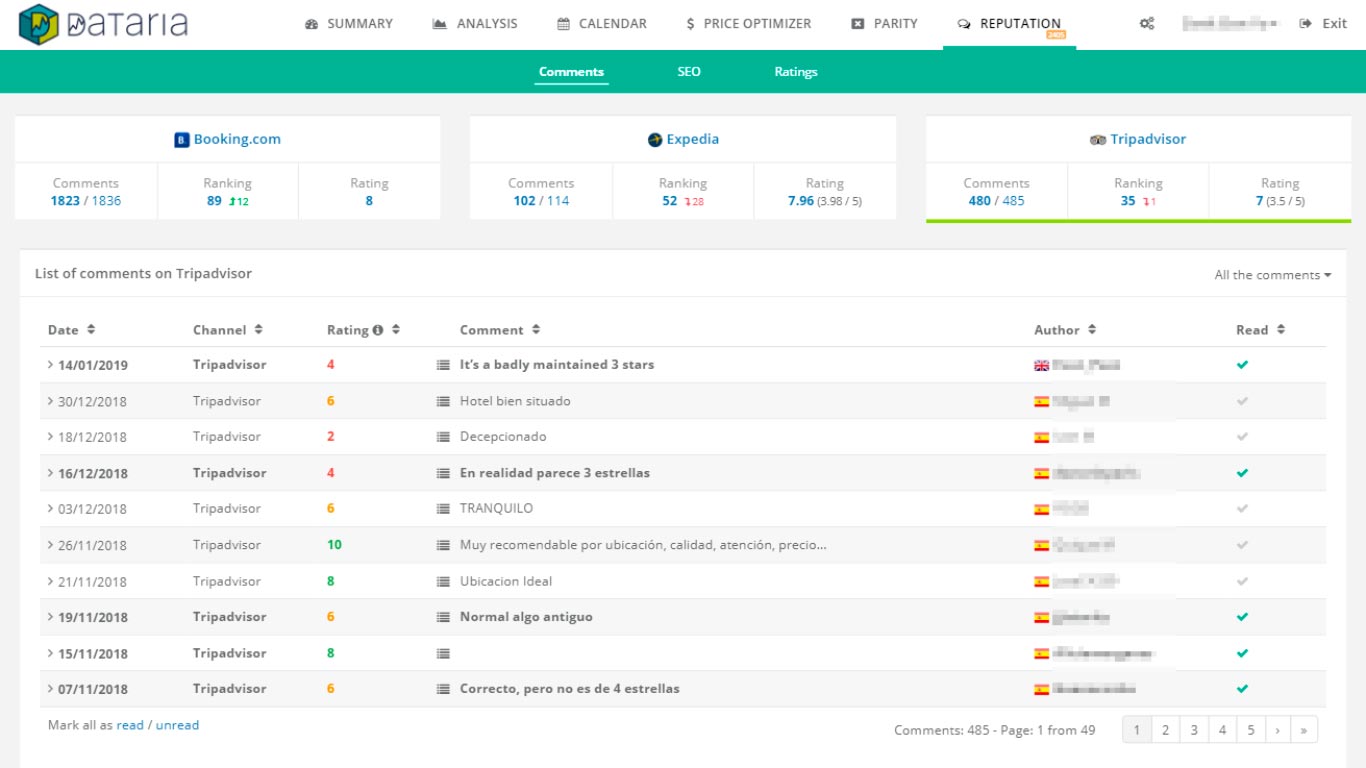This screenshot has width=1366, height=768.
Task: Go to the Summary menu
Action: [x=349, y=24]
